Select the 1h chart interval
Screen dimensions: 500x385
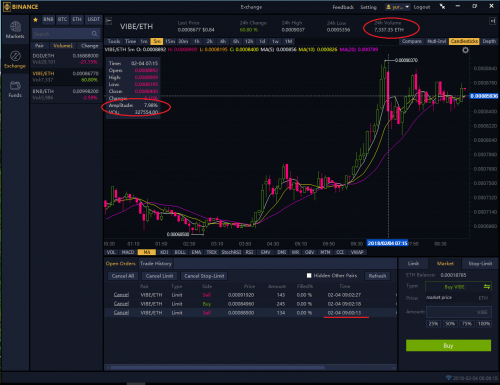(x=197, y=41)
